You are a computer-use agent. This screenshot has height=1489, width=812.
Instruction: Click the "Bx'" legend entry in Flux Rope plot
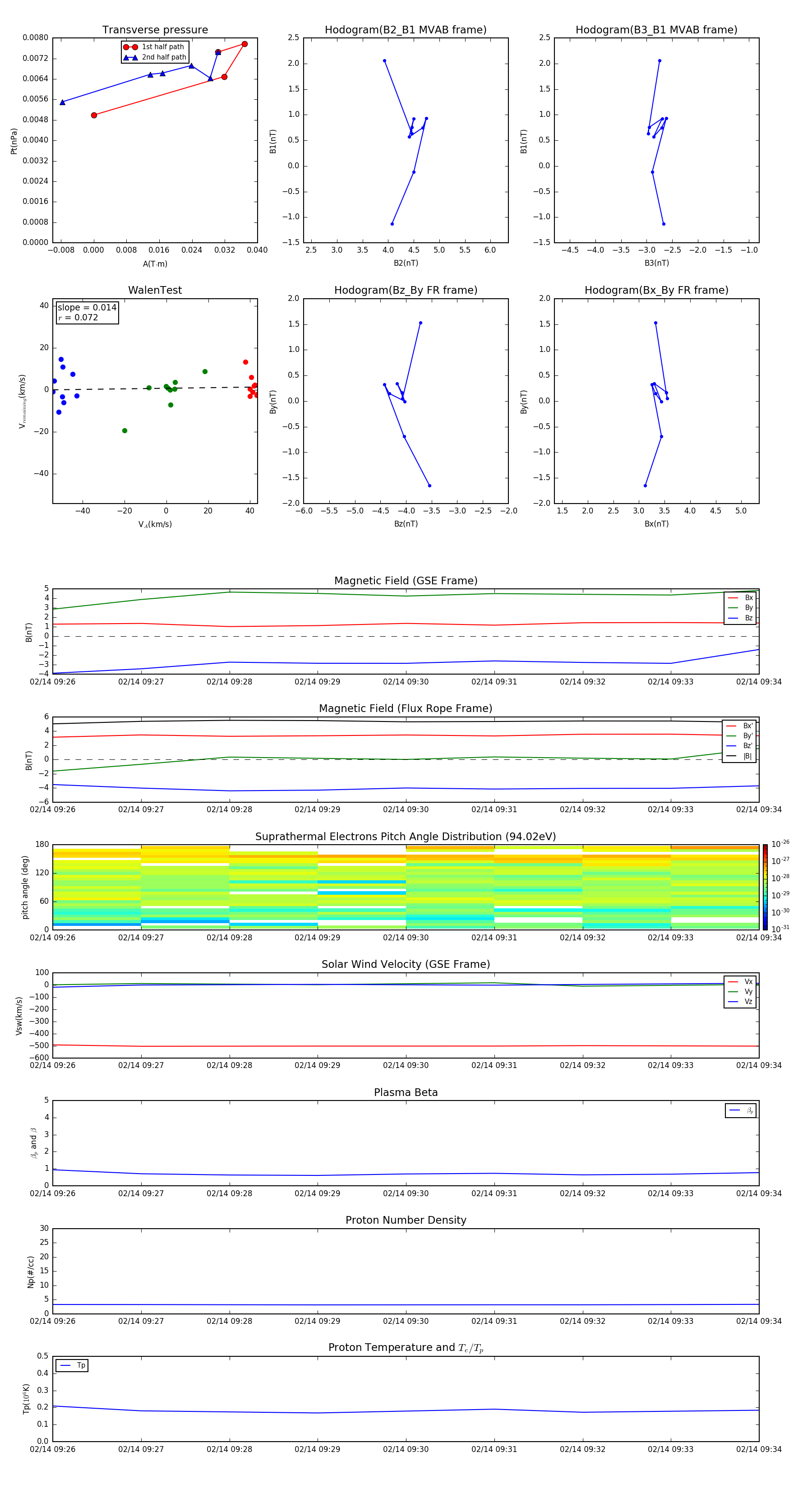pyautogui.click(x=739, y=726)
